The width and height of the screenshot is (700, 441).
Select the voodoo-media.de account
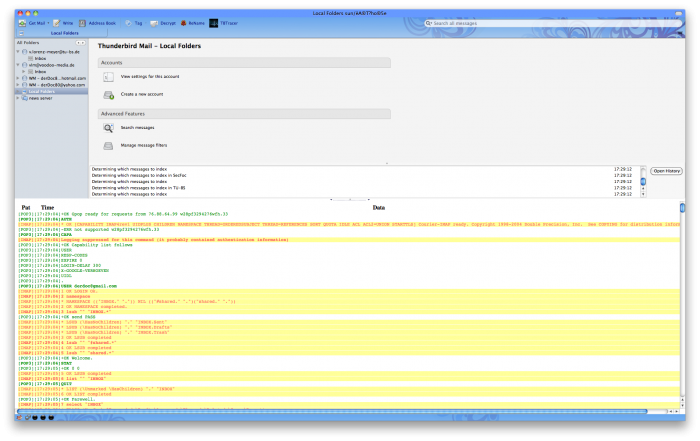51,65
